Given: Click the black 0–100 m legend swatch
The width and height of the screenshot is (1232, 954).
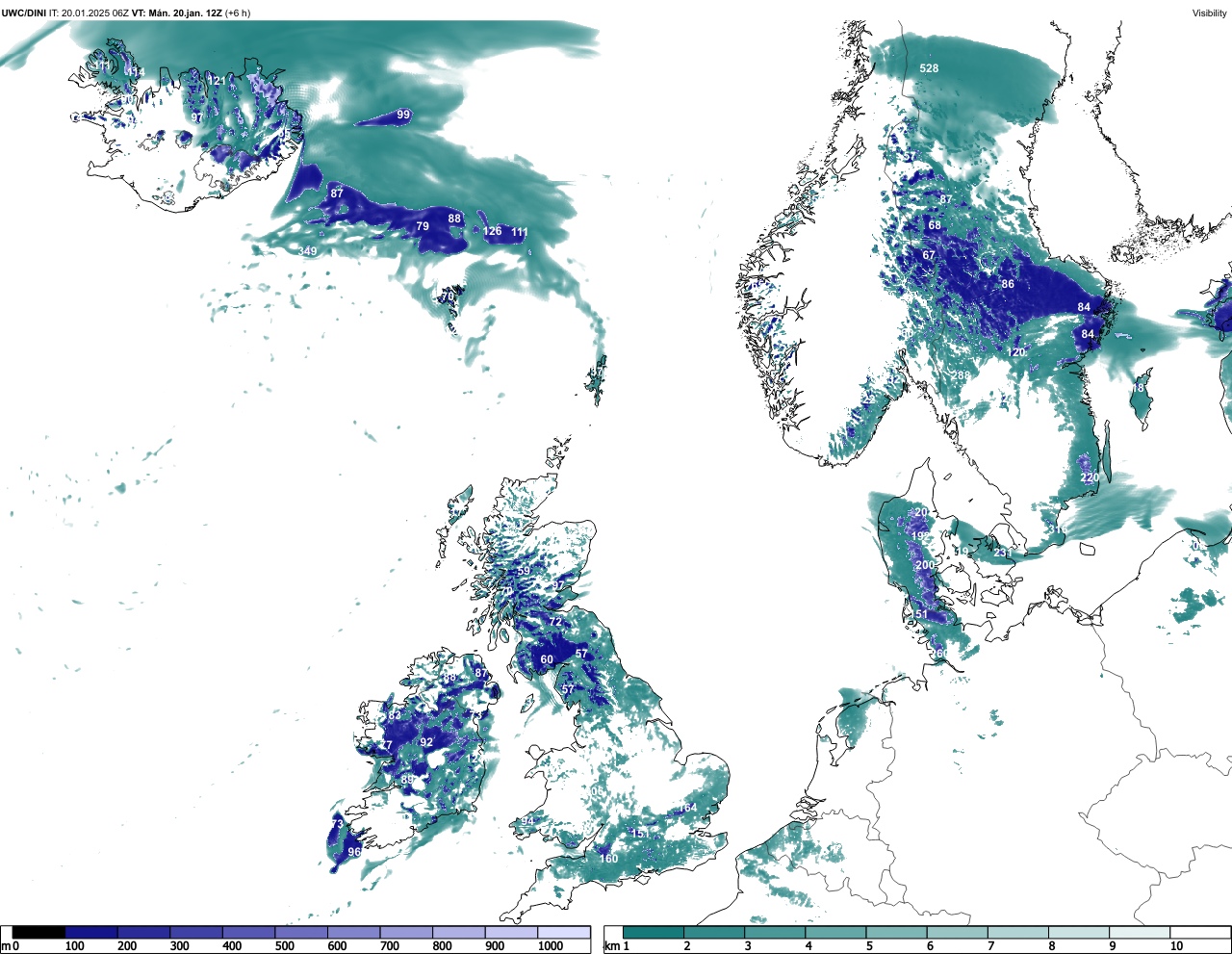Looking at the screenshot, I should pos(38,933).
